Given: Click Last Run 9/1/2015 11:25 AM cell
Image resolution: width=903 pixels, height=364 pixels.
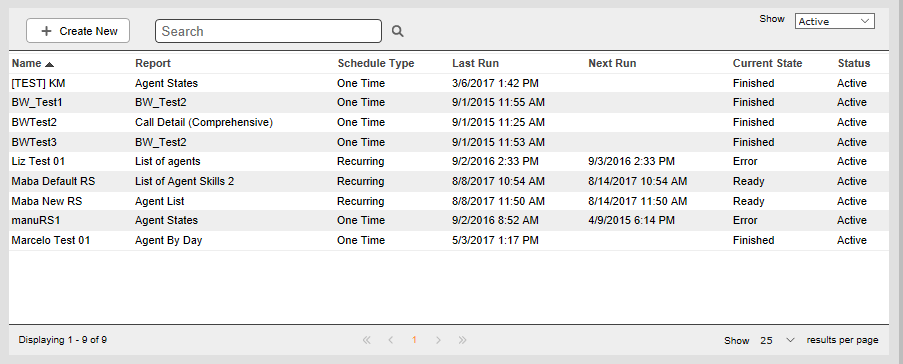Looking at the screenshot, I should 498,122.
